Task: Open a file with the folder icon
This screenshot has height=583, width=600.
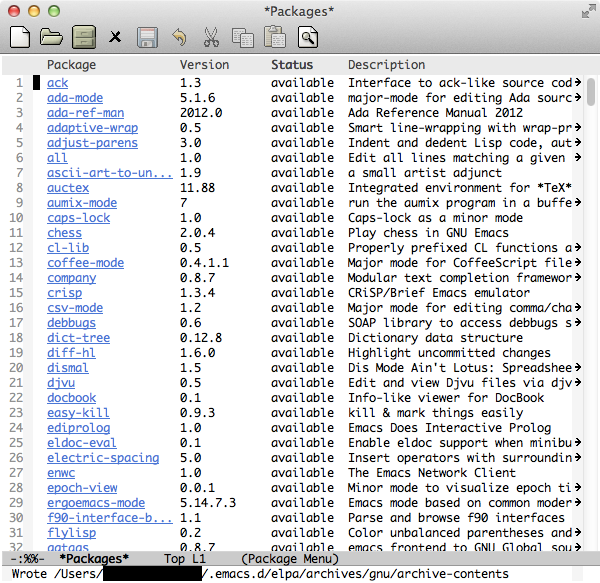Action: [x=51, y=37]
